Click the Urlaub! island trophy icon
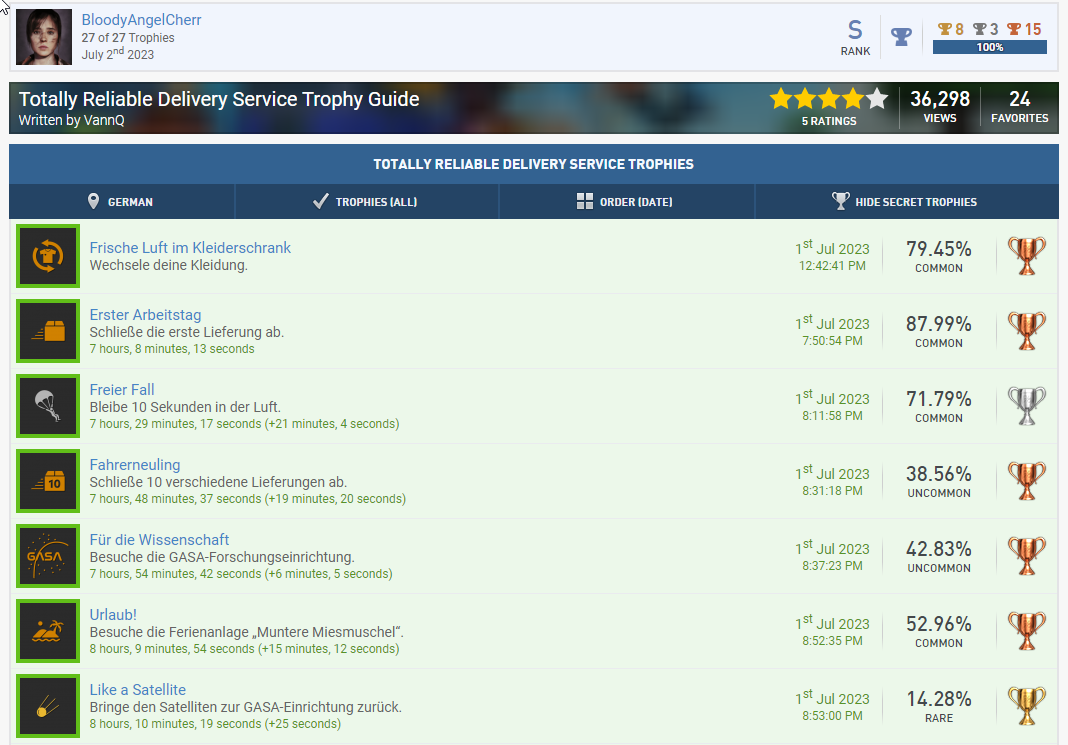 pos(47,631)
